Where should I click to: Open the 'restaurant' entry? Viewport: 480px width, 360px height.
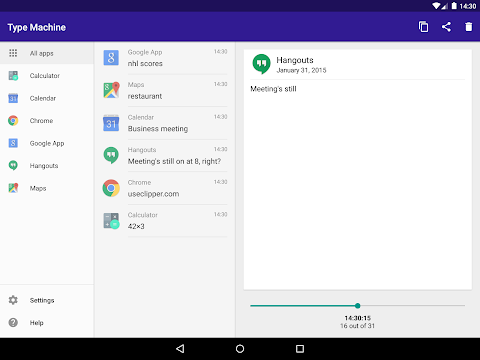[165, 90]
